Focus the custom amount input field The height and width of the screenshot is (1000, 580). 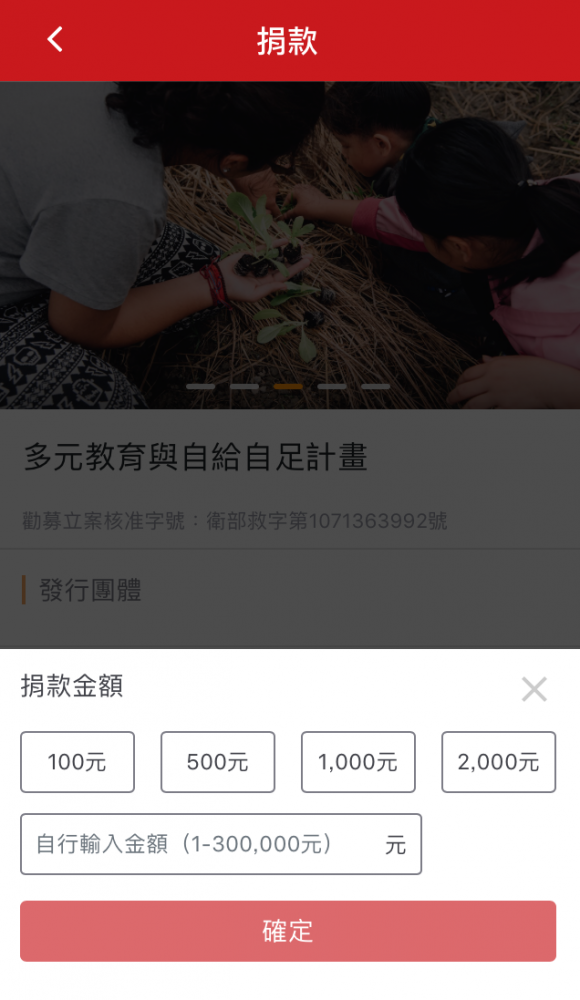click(x=221, y=844)
